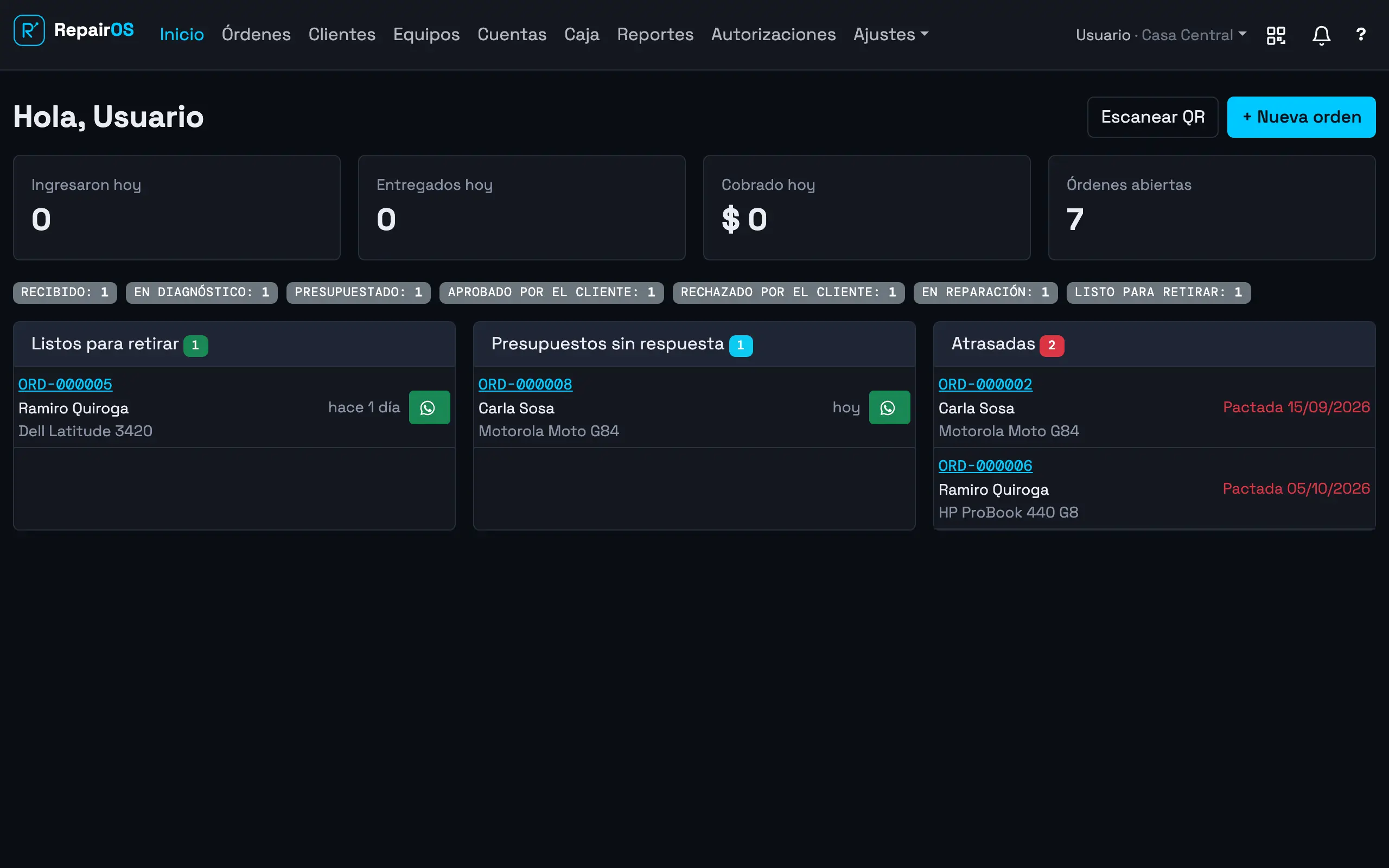Expand the Ajustes dropdown menu

[x=891, y=34]
